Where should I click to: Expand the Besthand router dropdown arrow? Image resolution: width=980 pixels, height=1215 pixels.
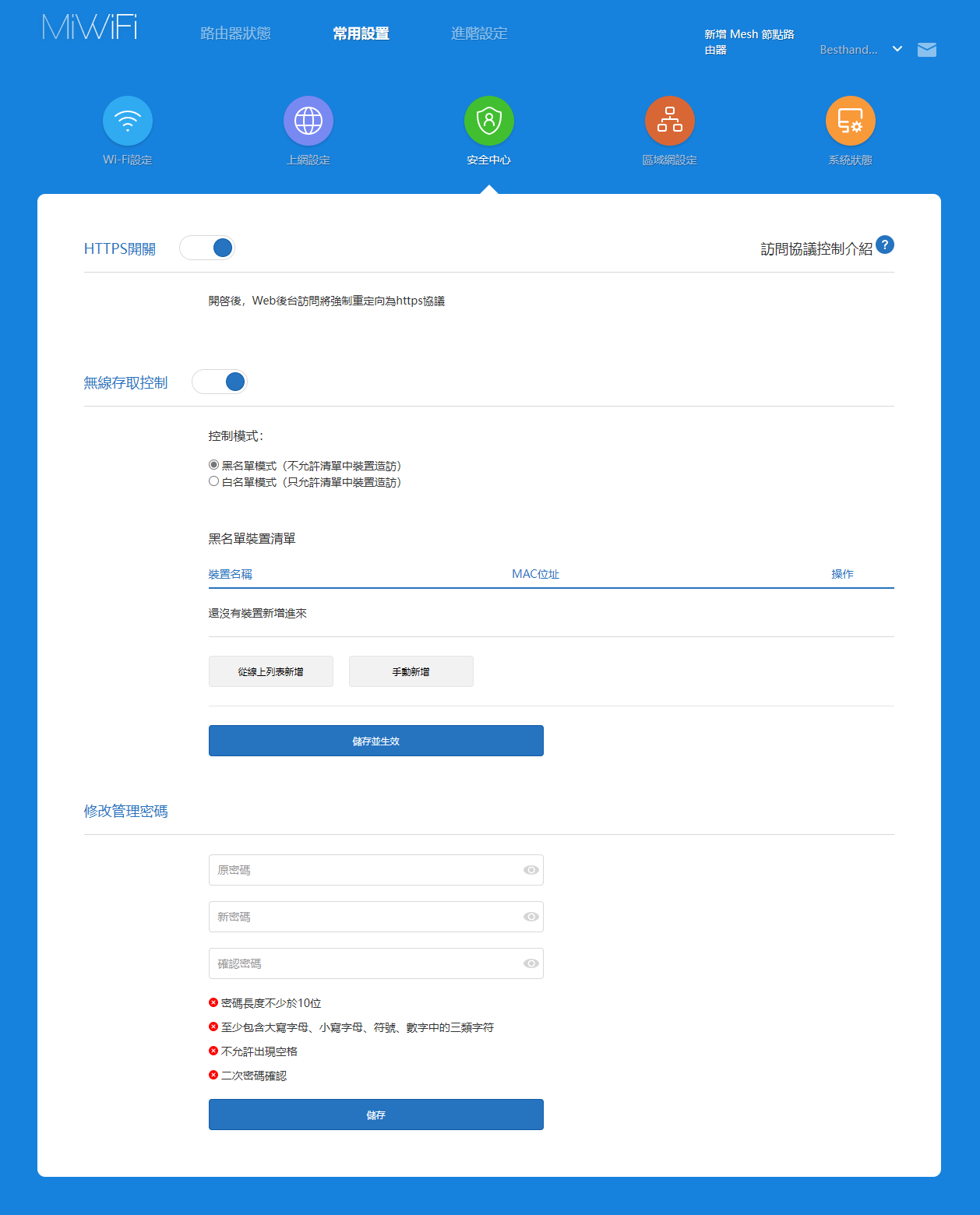[897, 49]
